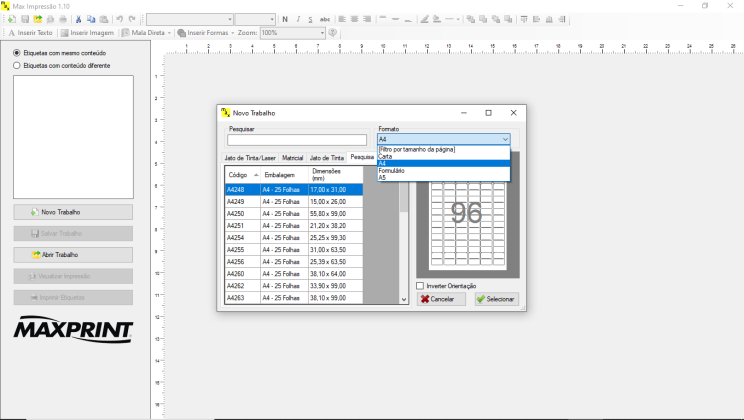Click the vertical align top icon
Viewport: 744px width, 420px height.
(x=383, y=19)
